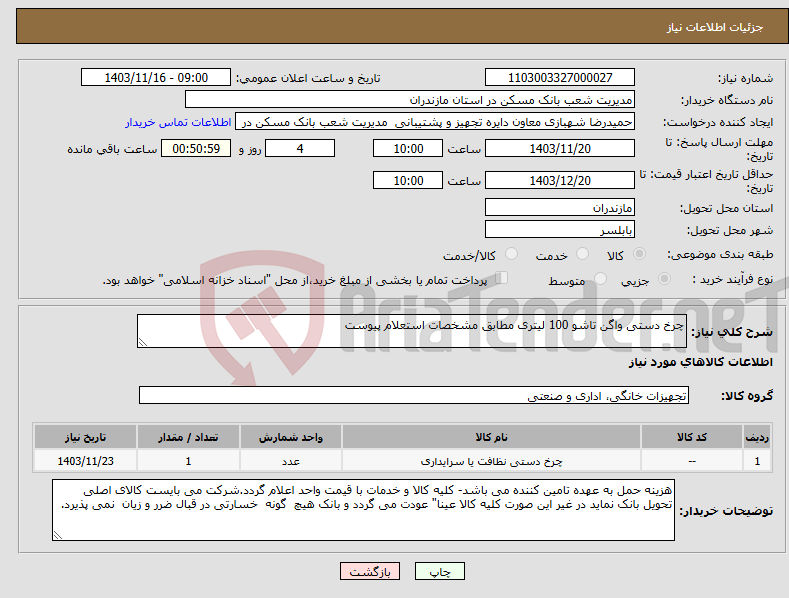Click the price validity date 1403/12/20
Viewport: 789px width, 598px height.
[x=560, y=180]
